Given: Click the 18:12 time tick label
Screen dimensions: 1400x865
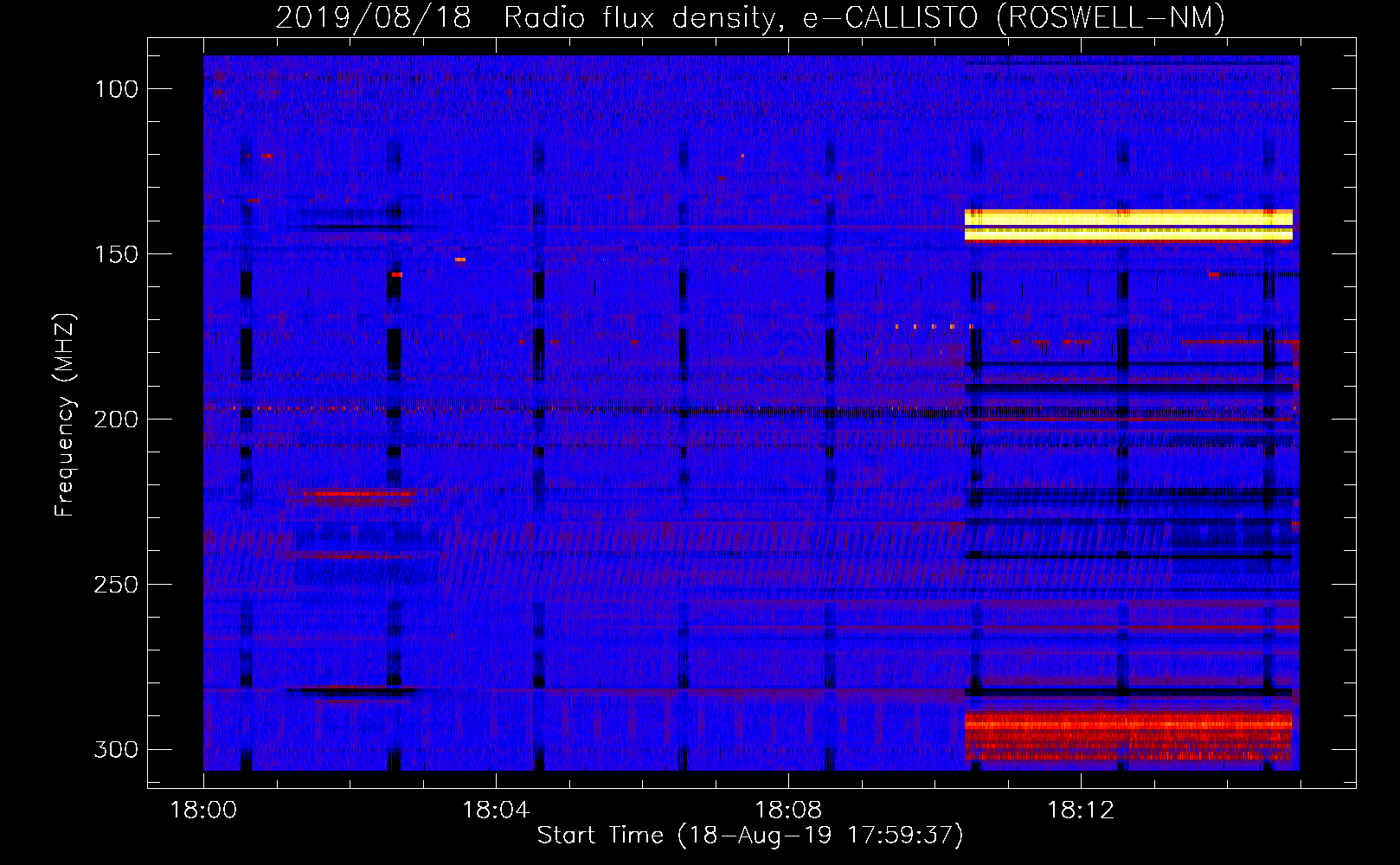Looking at the screenshot, I should point(1081,811).
